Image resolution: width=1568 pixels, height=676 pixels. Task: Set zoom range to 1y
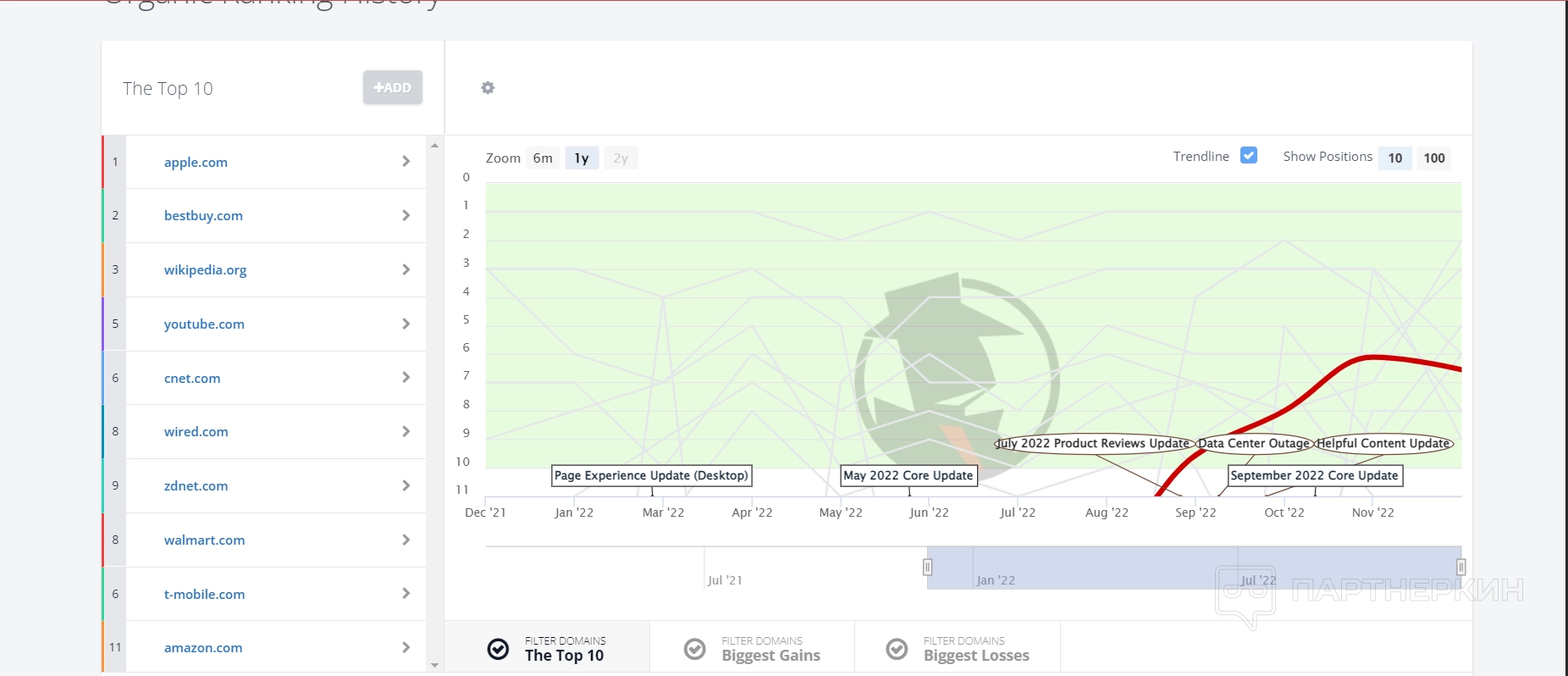582,158
